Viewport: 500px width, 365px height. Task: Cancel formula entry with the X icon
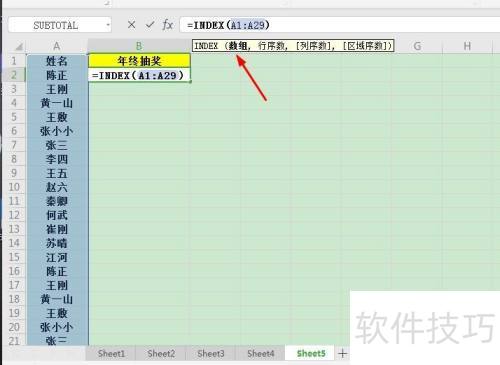click(132, 25)
